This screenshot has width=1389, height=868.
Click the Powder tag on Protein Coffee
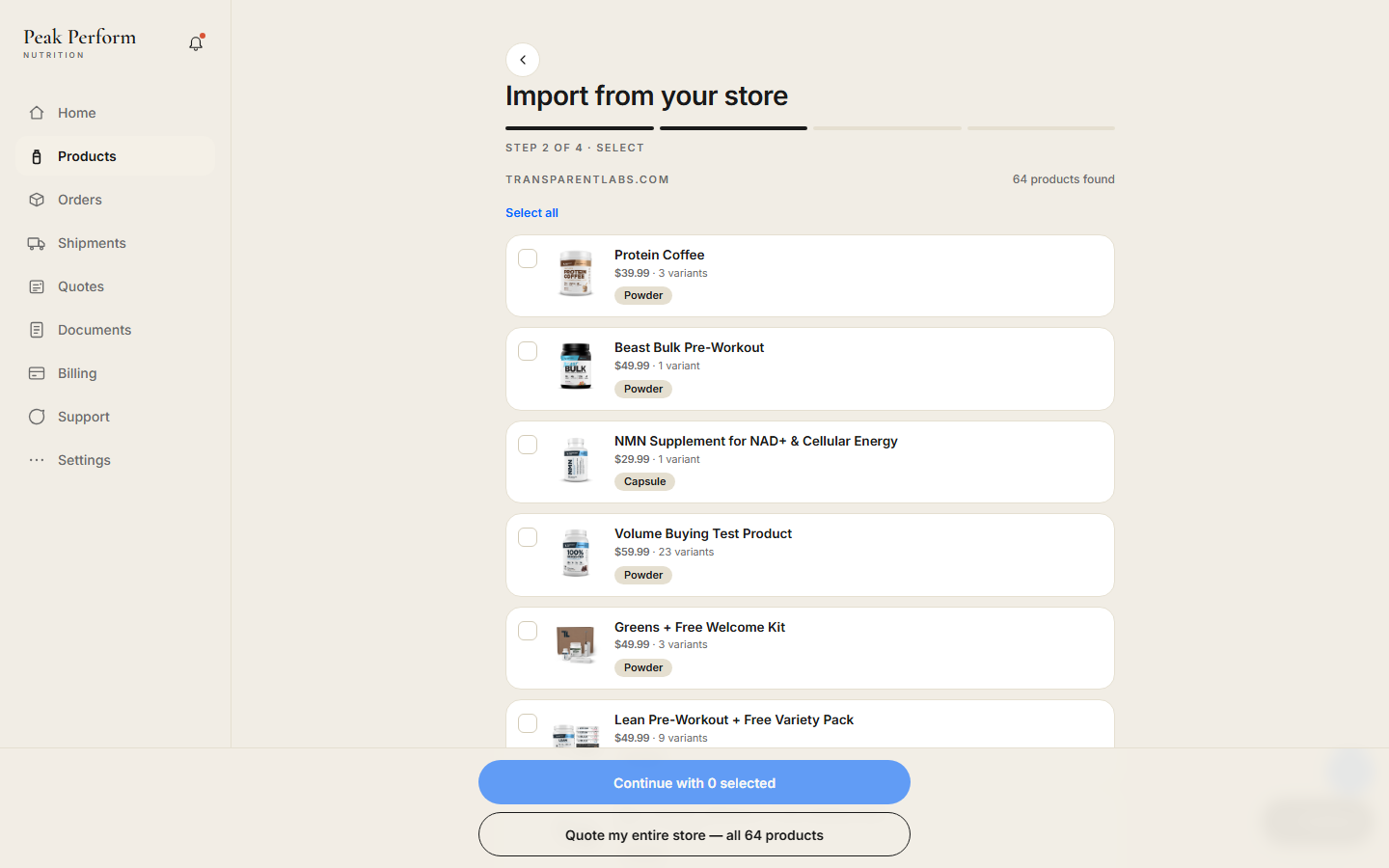pos(643,295)
